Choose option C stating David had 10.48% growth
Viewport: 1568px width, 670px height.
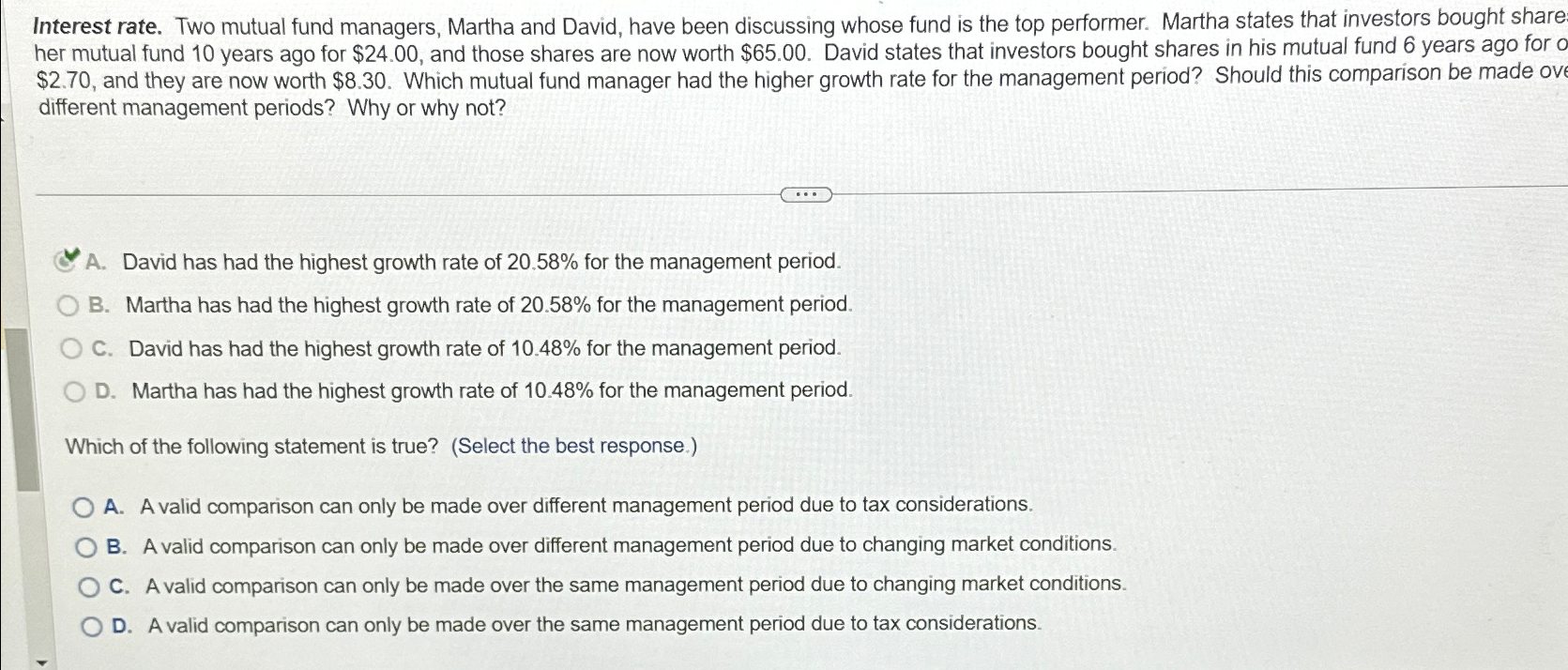click(x=73, y=346)
